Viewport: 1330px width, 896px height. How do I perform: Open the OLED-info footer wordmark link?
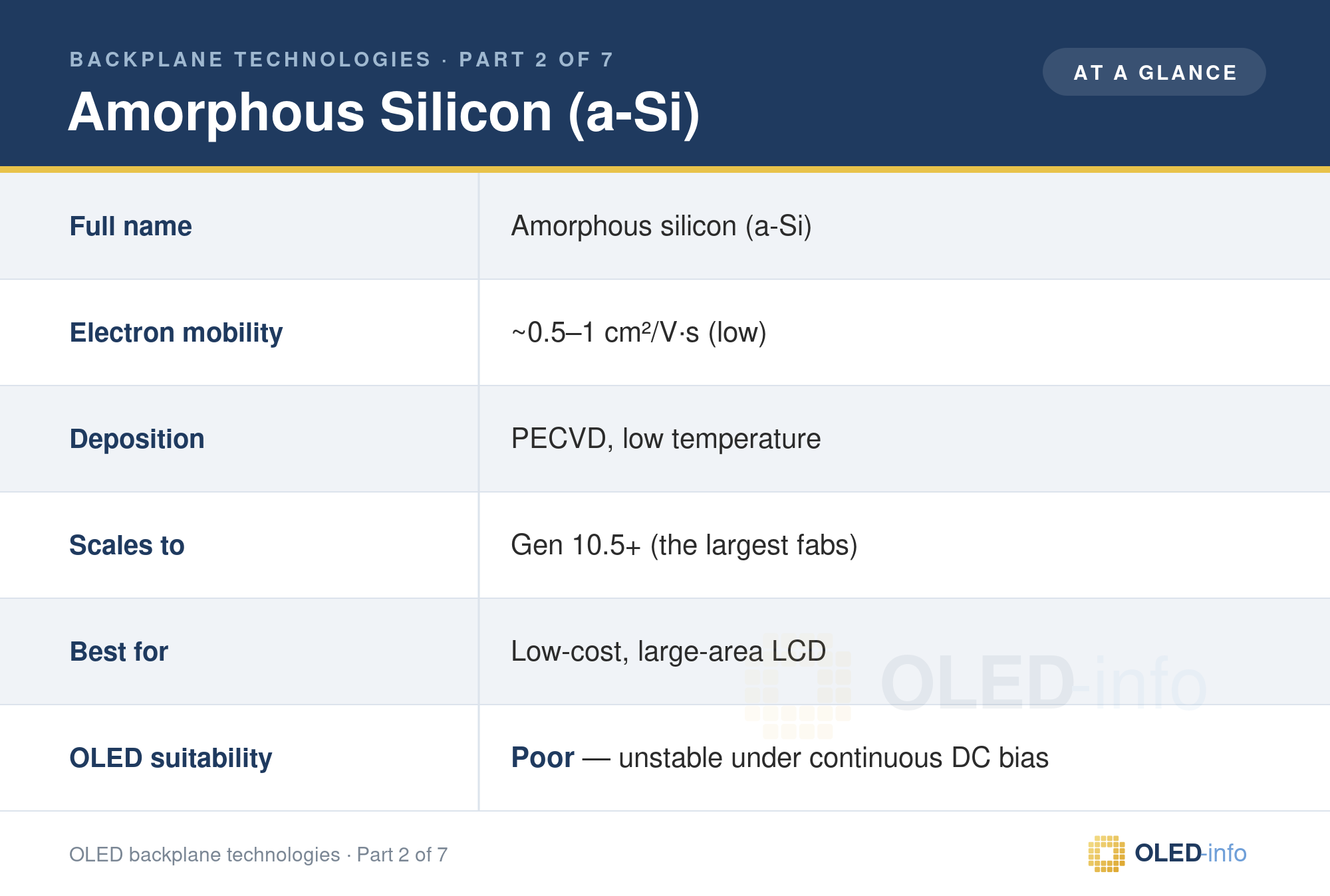click(1190, 853)
